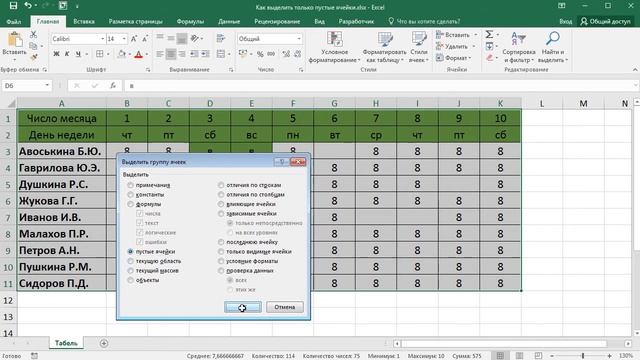Select the отличия по строкам radio option
Screen dimensions: 640x360
[x=221, y=185]
